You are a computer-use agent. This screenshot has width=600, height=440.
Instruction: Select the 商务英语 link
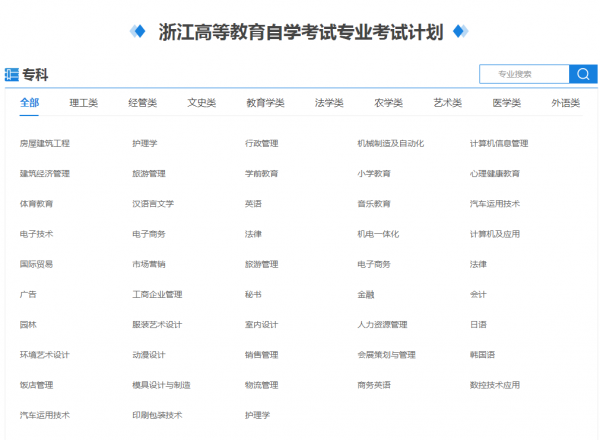(x=374, y=385)
